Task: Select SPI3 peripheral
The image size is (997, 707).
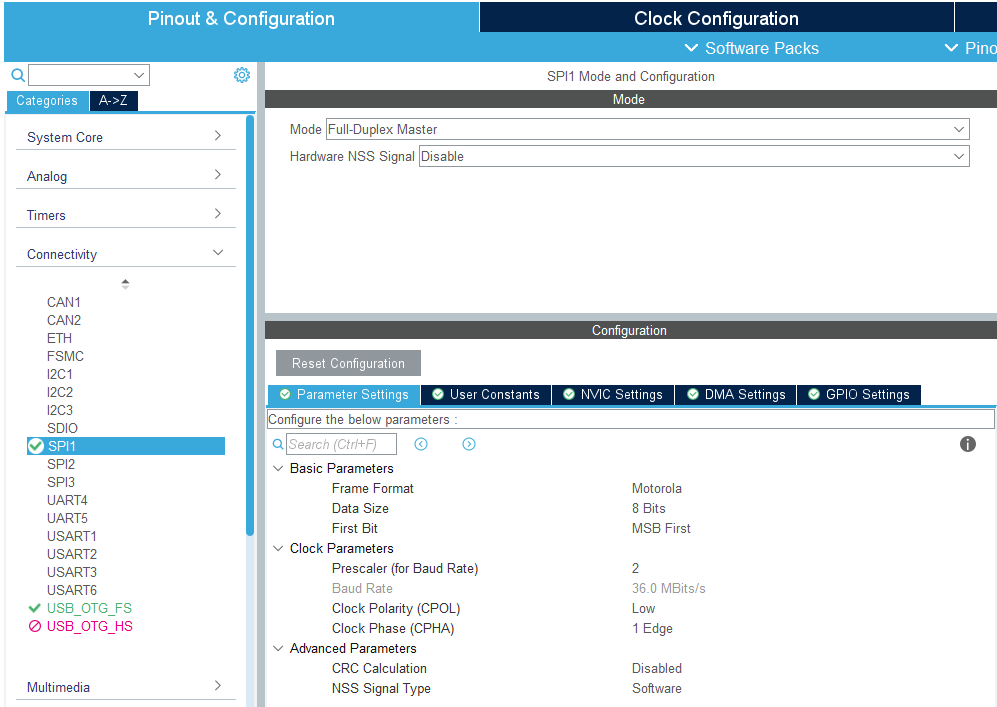Action: coord(61,482)
